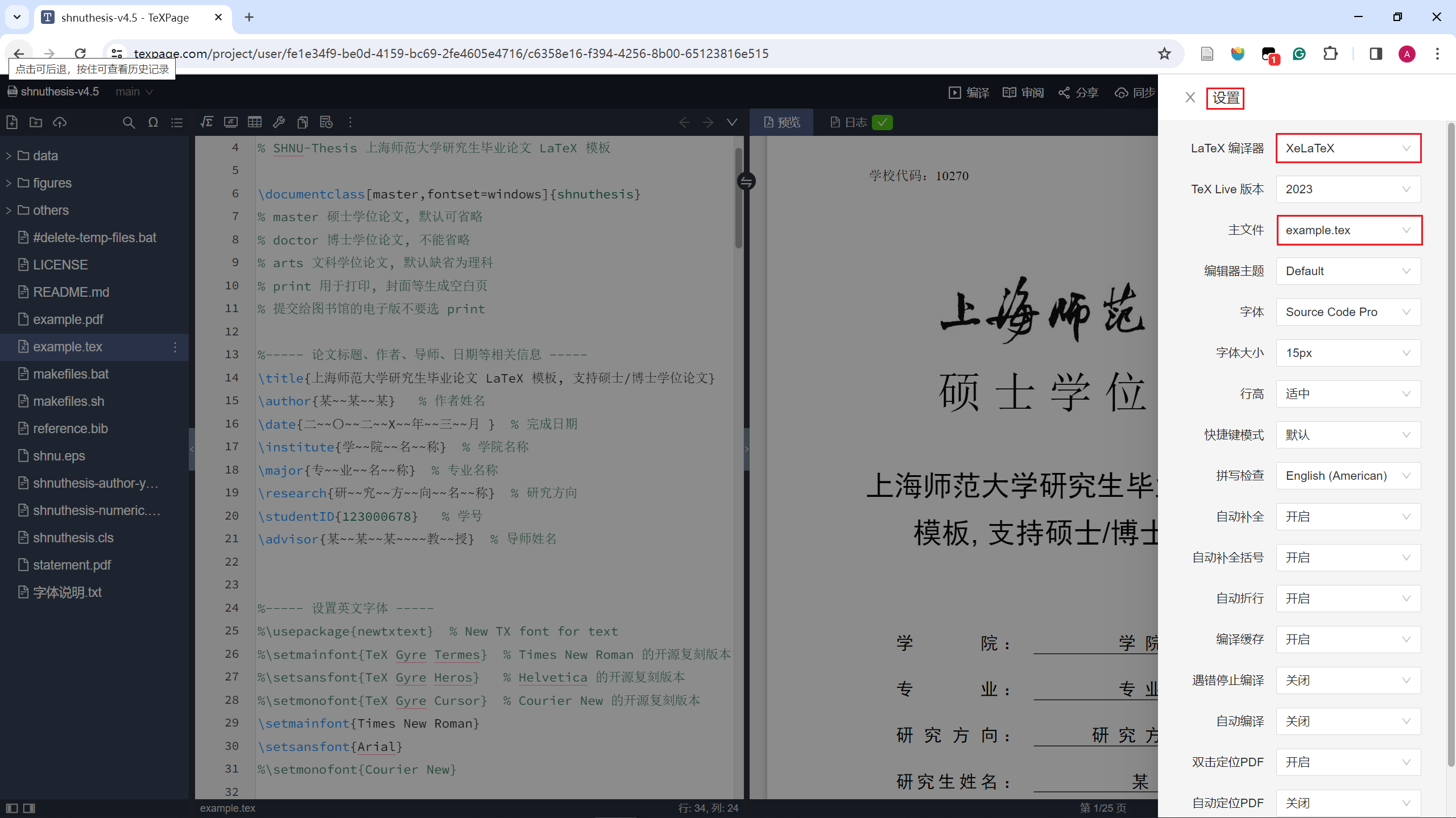The height and width of the screenshot is (818, 1456).
Task: Click the editor vertical scrollbar thumb
Action: (739, 198)
